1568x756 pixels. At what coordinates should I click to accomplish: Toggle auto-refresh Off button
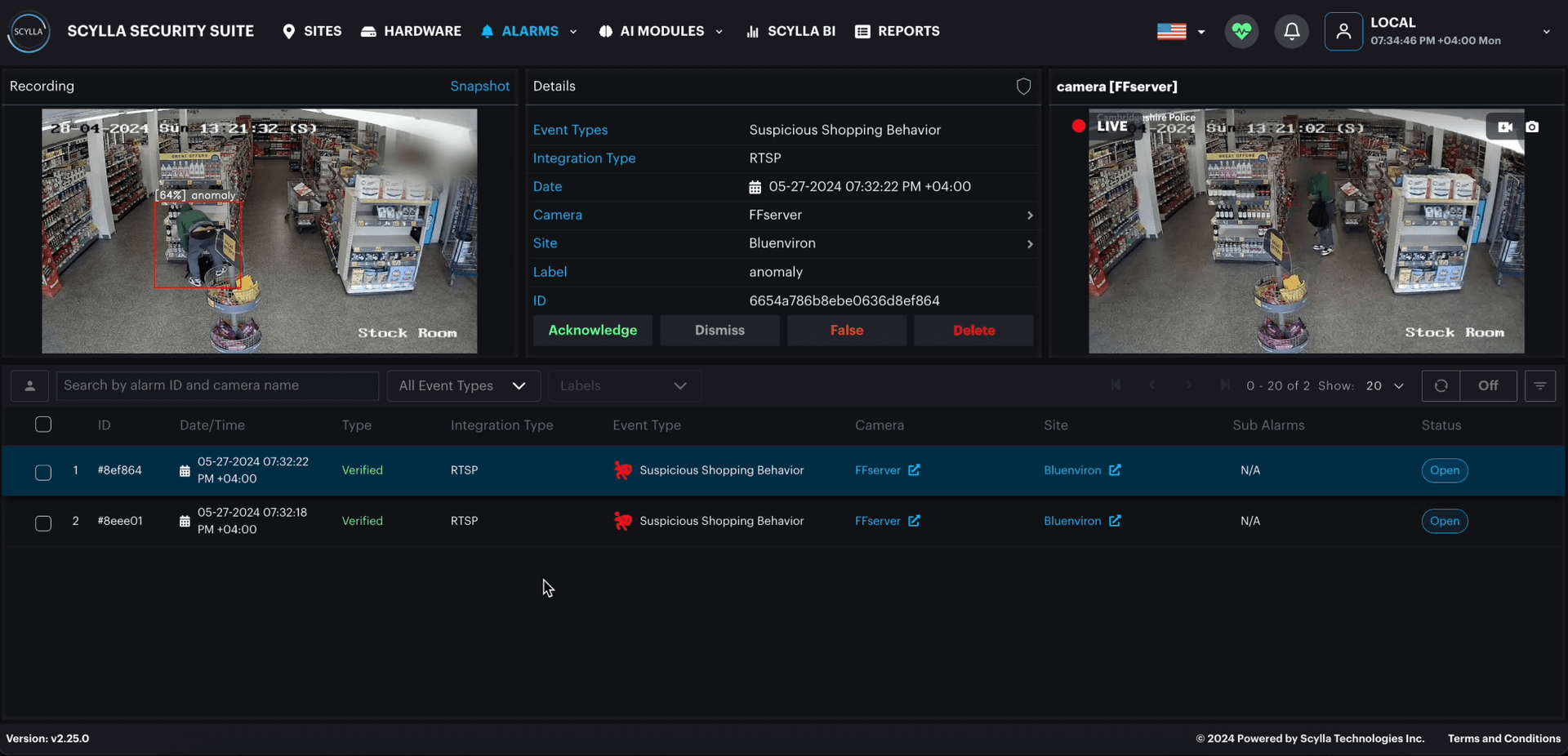(x=1488, y=386)
